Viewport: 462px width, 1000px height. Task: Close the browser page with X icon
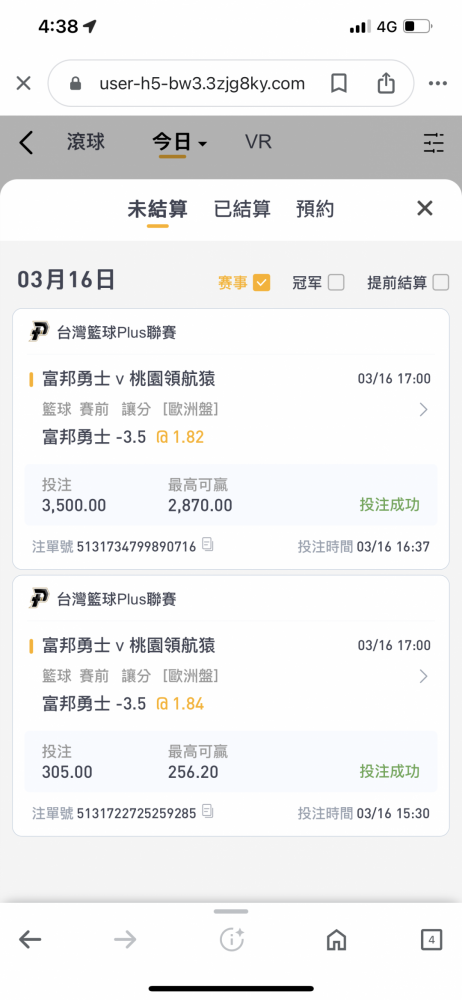pyautogui.click(x=24, y=84)
